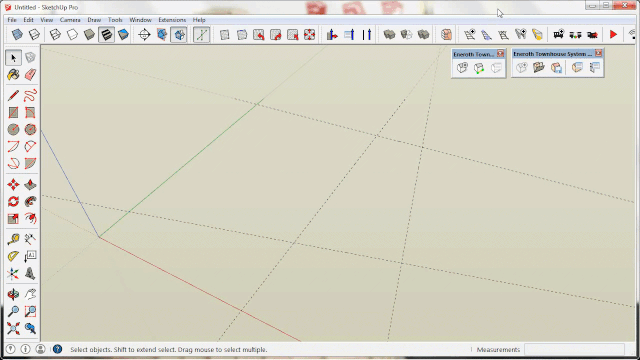Switch to Hidden Line face style

tap(72, 35)
